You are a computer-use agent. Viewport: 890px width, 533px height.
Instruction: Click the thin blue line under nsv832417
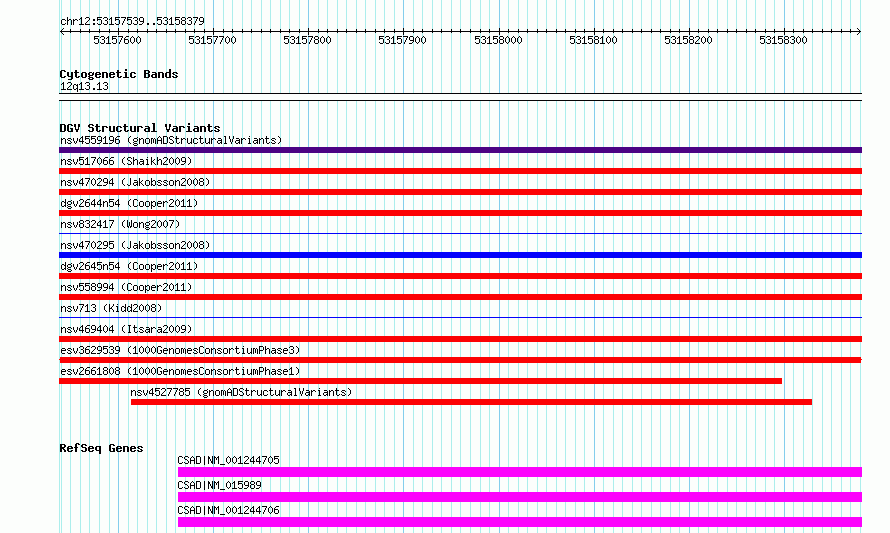point(460,233)
